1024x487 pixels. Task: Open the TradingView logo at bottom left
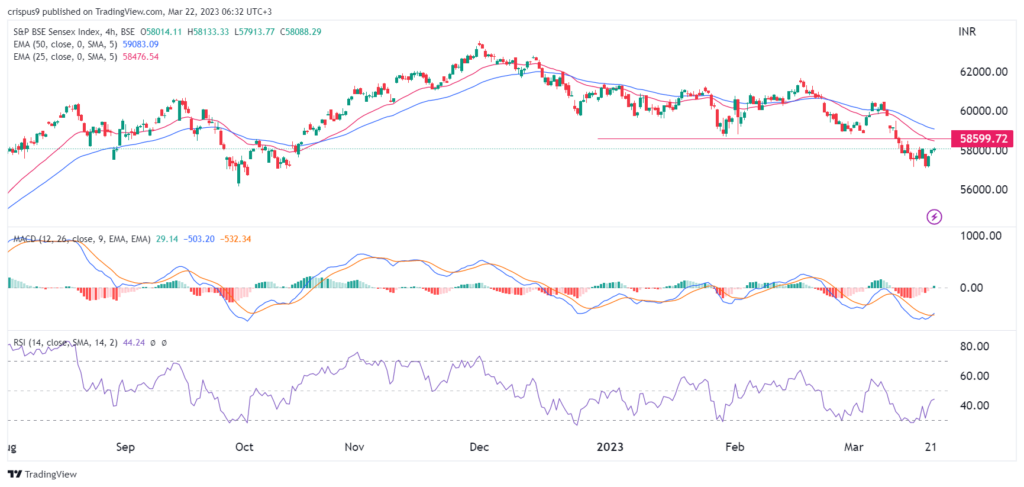coord(42,475)
